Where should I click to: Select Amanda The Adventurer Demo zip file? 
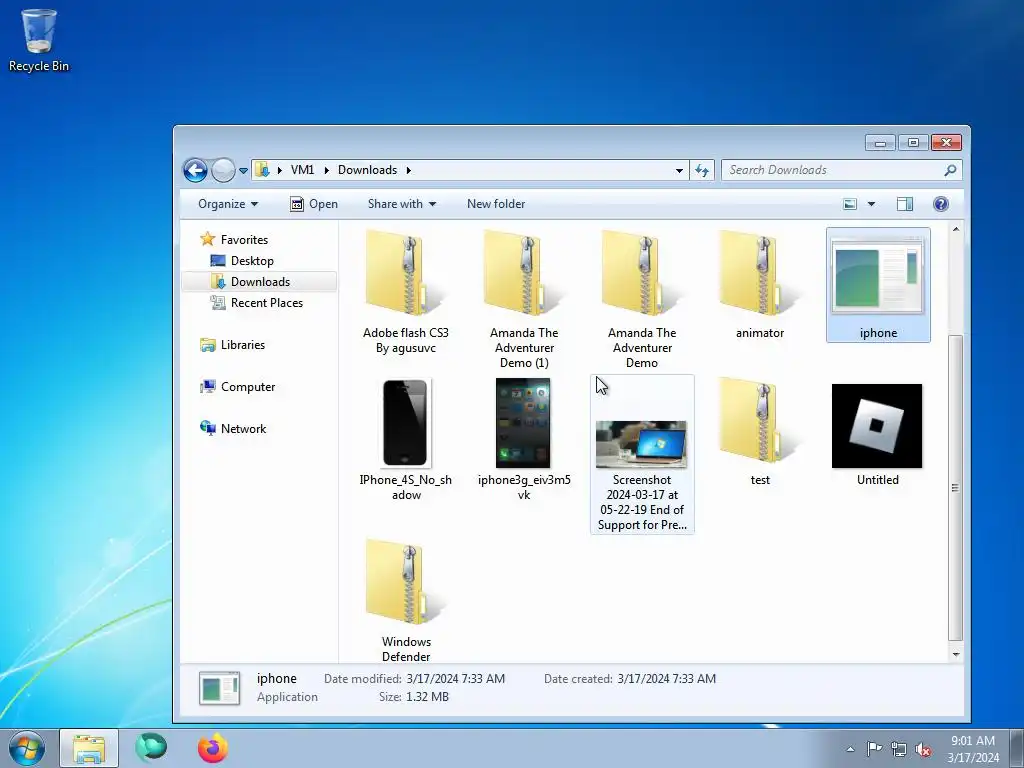(x=642, y=298)
